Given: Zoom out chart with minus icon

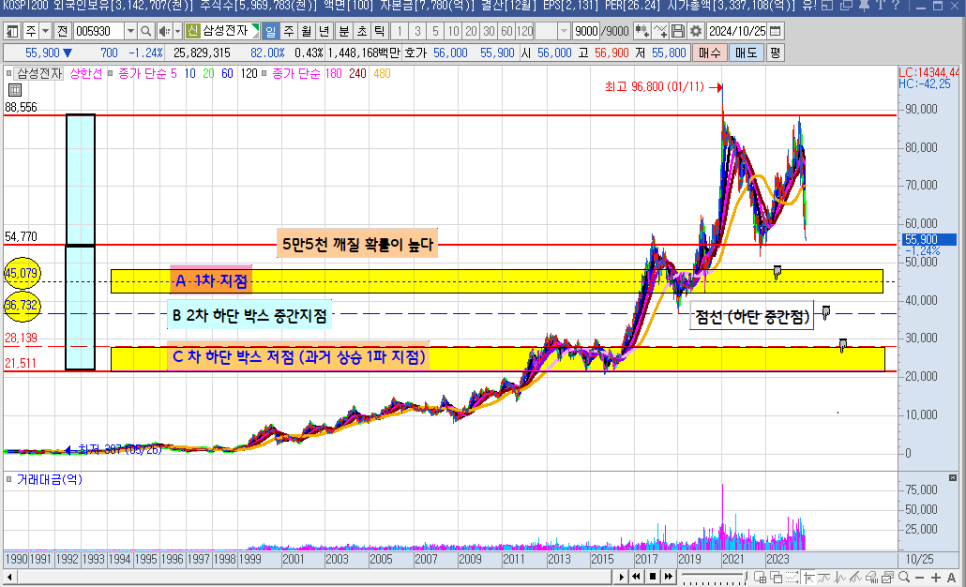Looking at the screenshot, I should point(920,577).
